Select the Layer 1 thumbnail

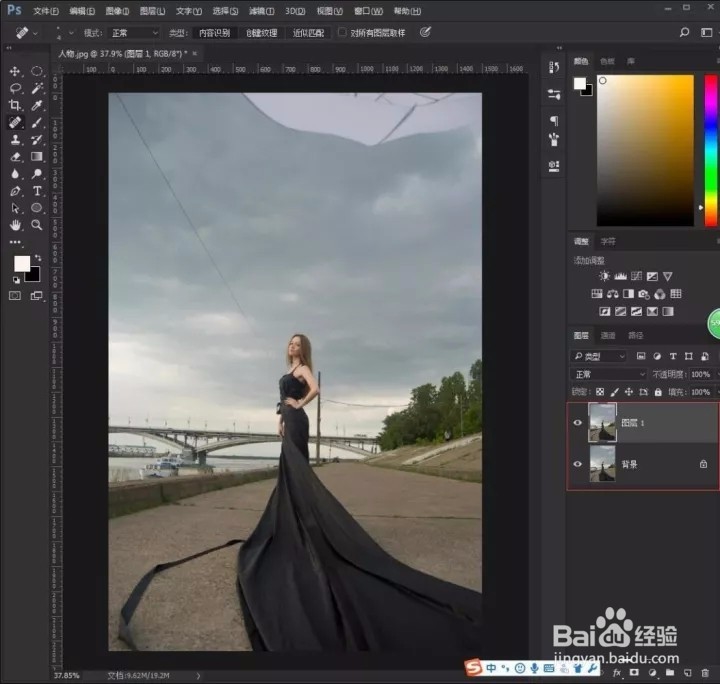602,423
